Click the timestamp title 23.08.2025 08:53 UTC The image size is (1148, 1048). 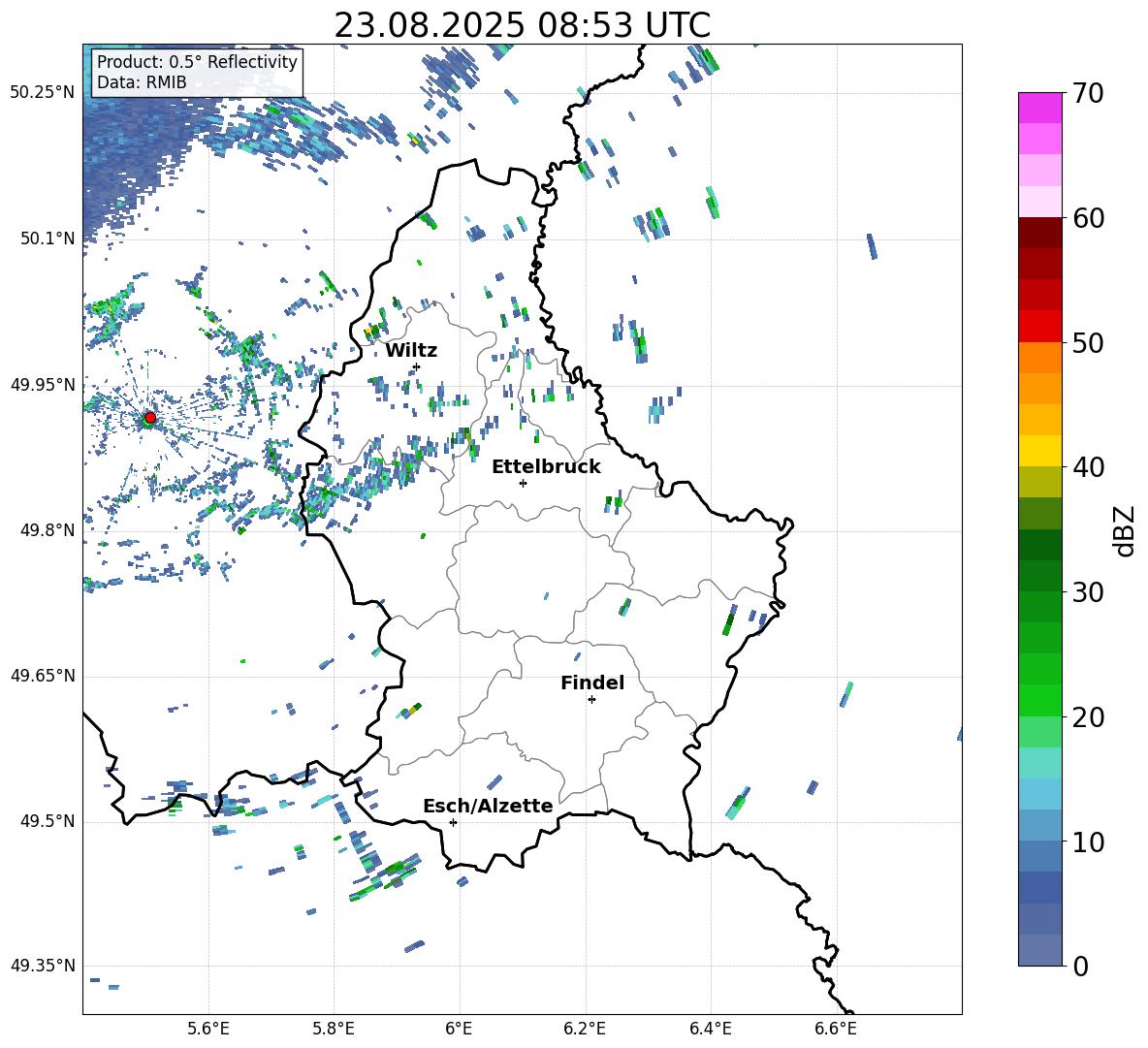522,25
